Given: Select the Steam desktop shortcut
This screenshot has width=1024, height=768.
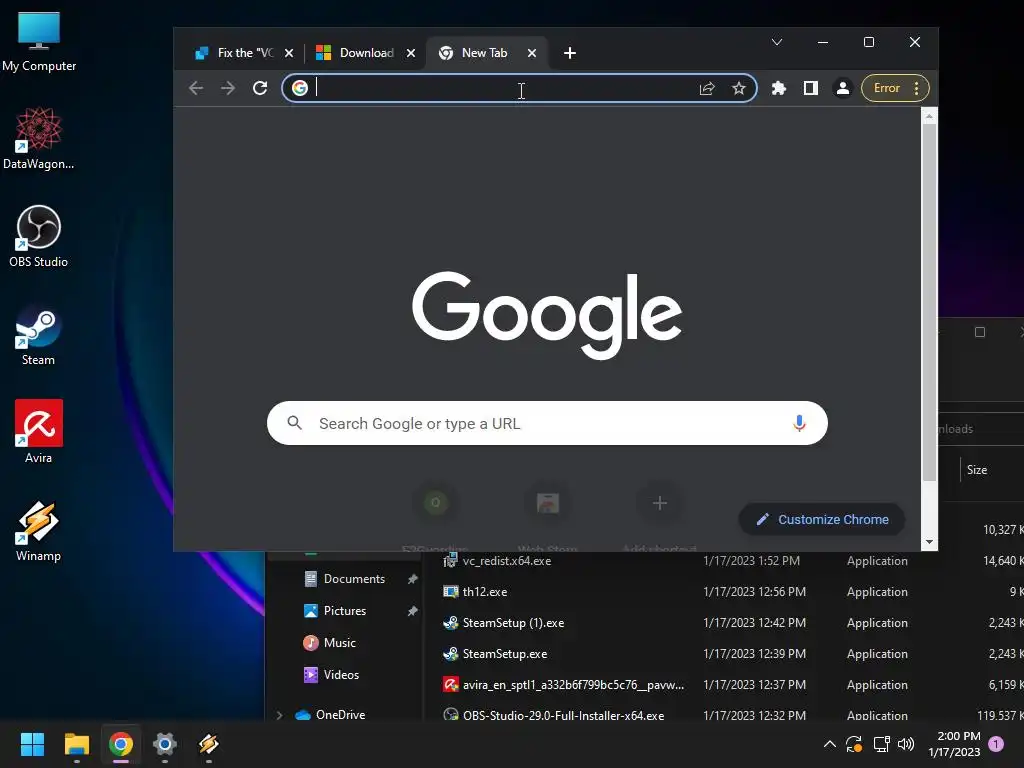Looking at the screenshot, I should [39, 335].
